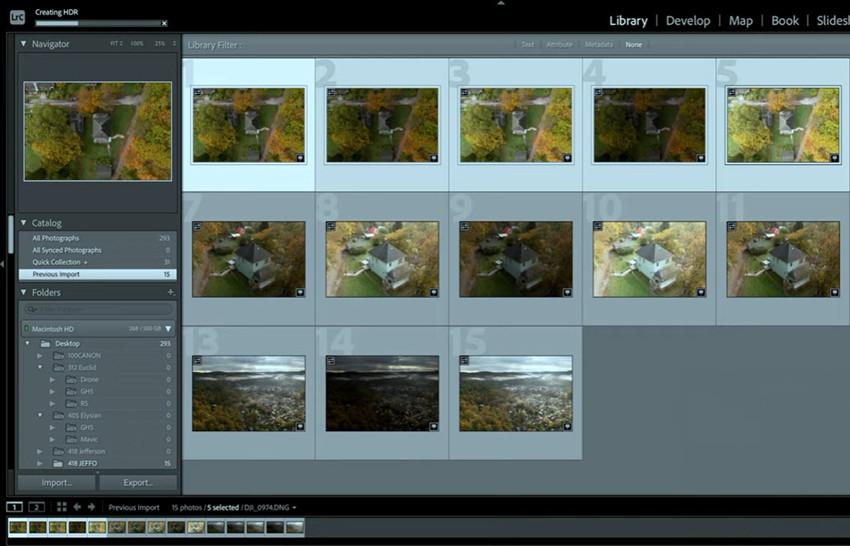Image resolution: width=850 pixels, height=546 pixels.
Task: Select grid photo 4, the dark exposure
Action: coord(649,125)
